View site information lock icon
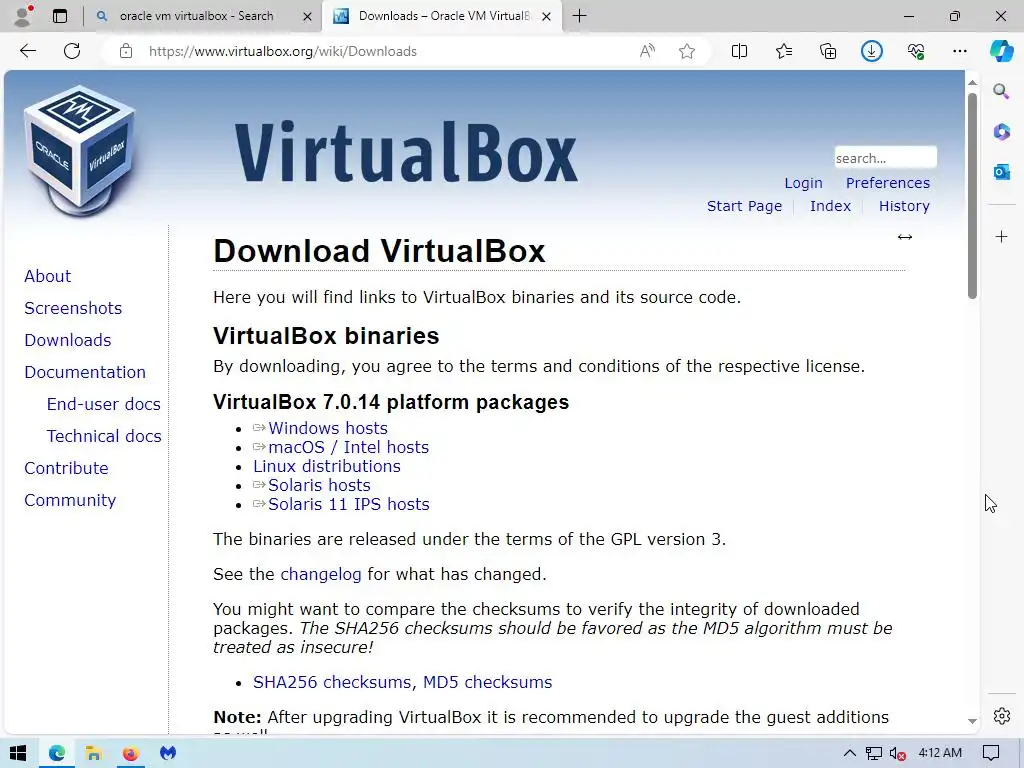1024x768 pixels. pos(126,51)
